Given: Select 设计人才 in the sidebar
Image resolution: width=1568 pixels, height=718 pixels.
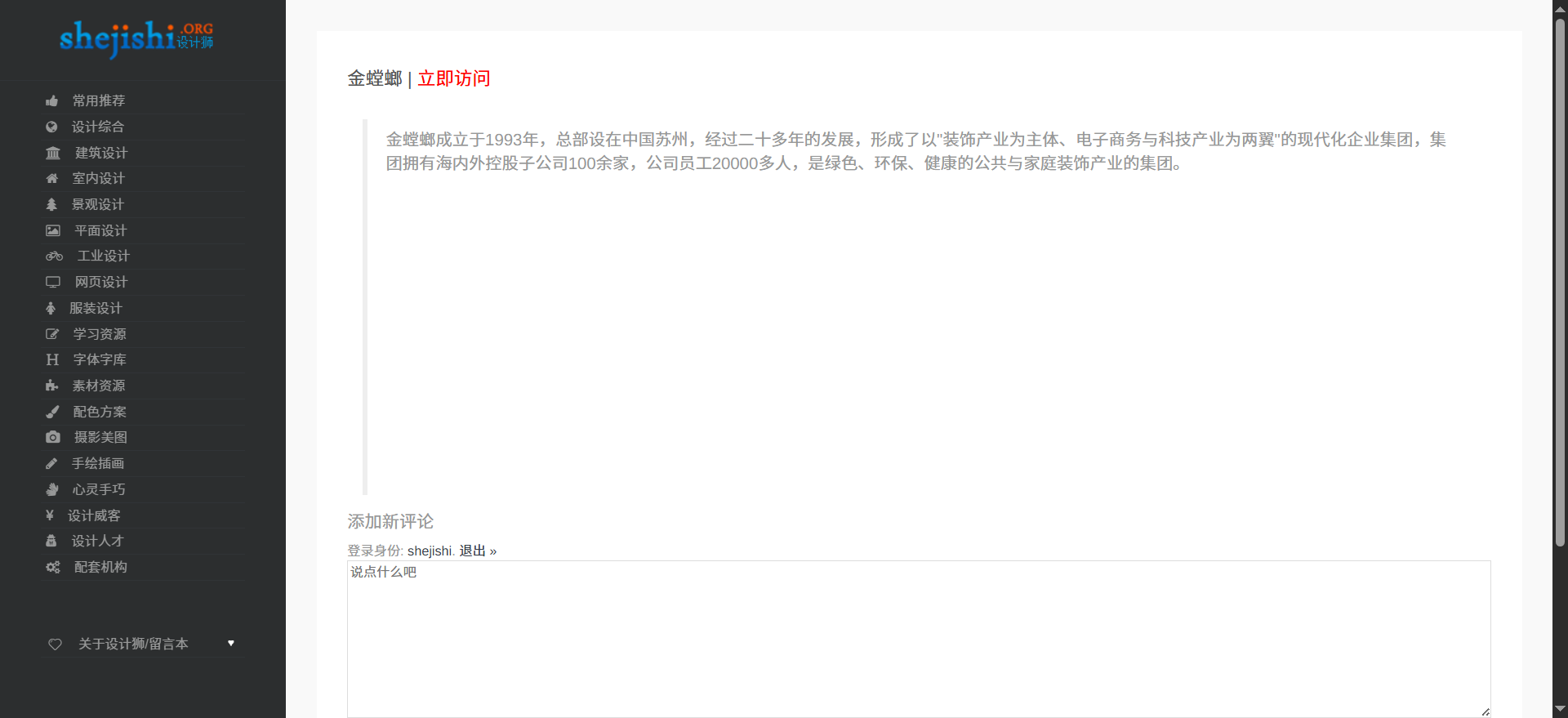Looking at the screenshot, I should tap(97, 541).
